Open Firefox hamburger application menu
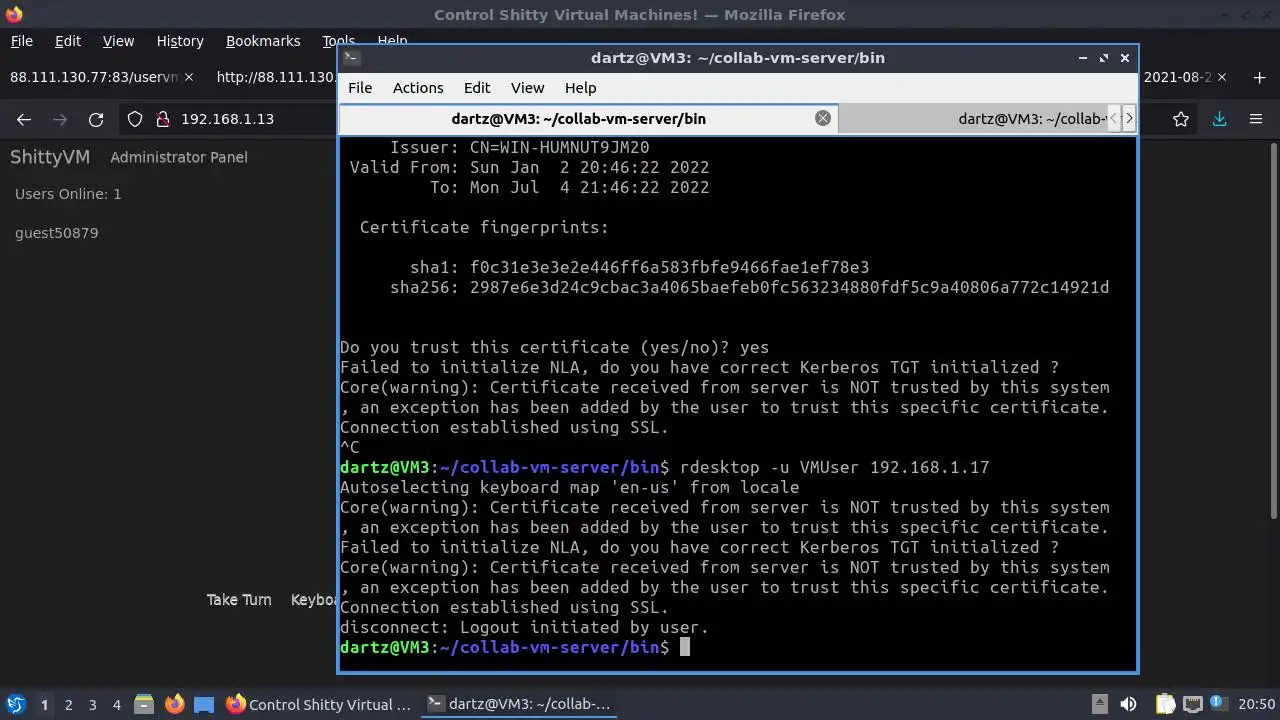This screenshot has width=1280, height=720. pos(1256,119)
